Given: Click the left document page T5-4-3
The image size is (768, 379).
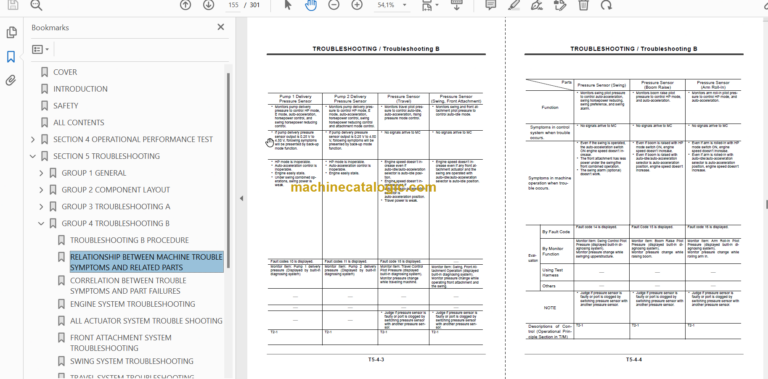Looking at the screenshot, I should coord(376,198).
